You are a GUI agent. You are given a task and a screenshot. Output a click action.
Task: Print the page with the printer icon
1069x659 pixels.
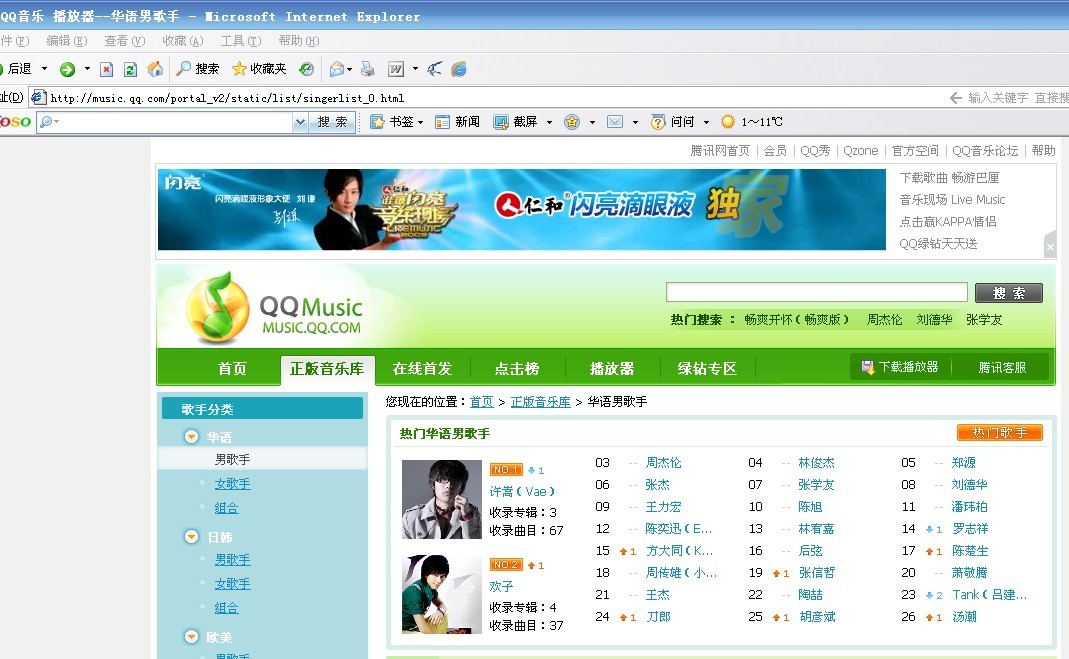(x=368, y=69)
